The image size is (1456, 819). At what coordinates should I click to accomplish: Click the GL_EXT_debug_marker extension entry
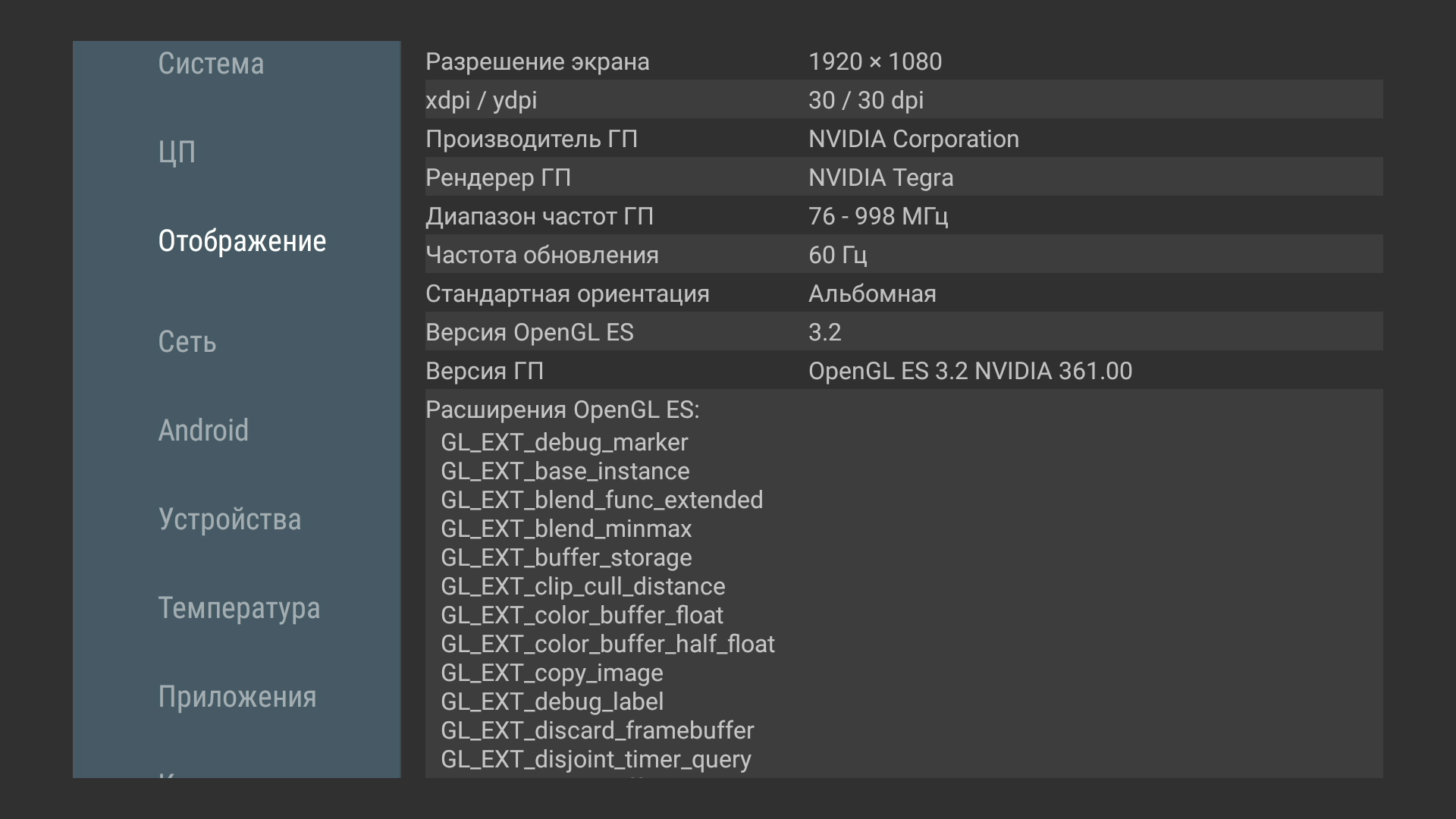(x=564, y=442)
